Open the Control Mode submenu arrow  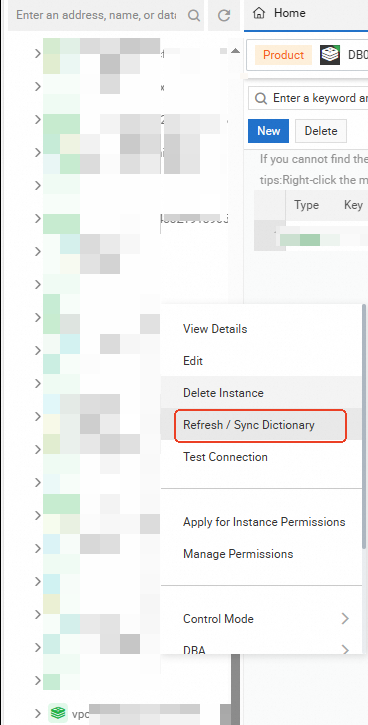click(345, 619)
